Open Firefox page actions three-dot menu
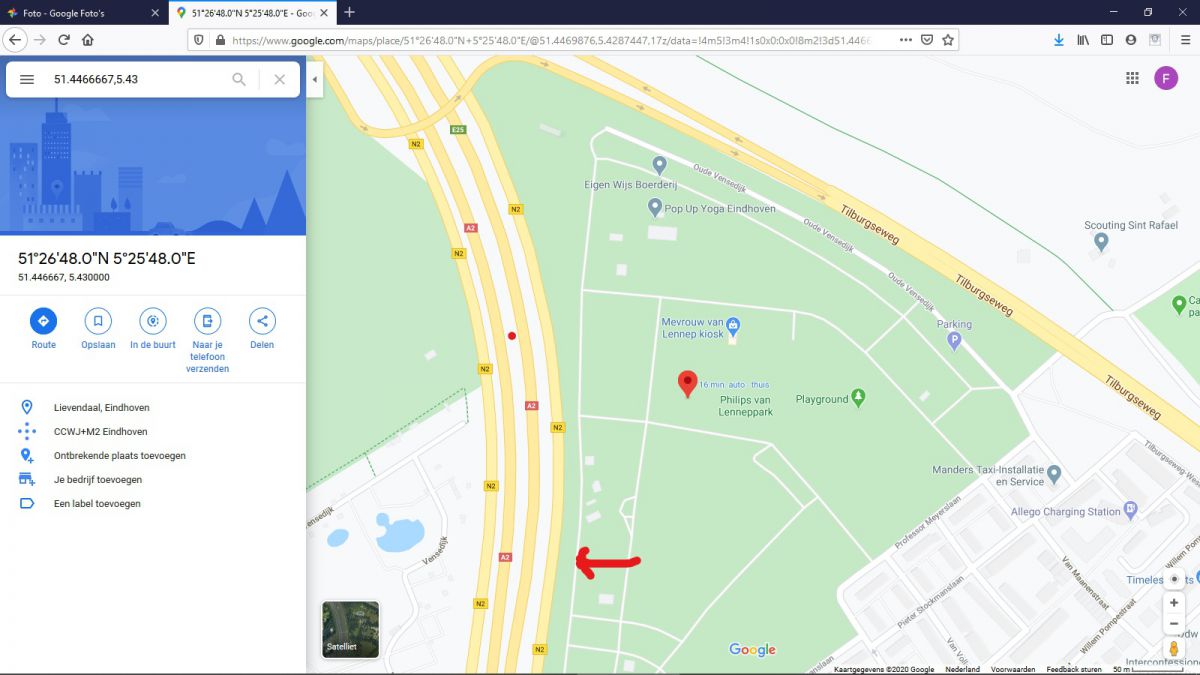 905,40
